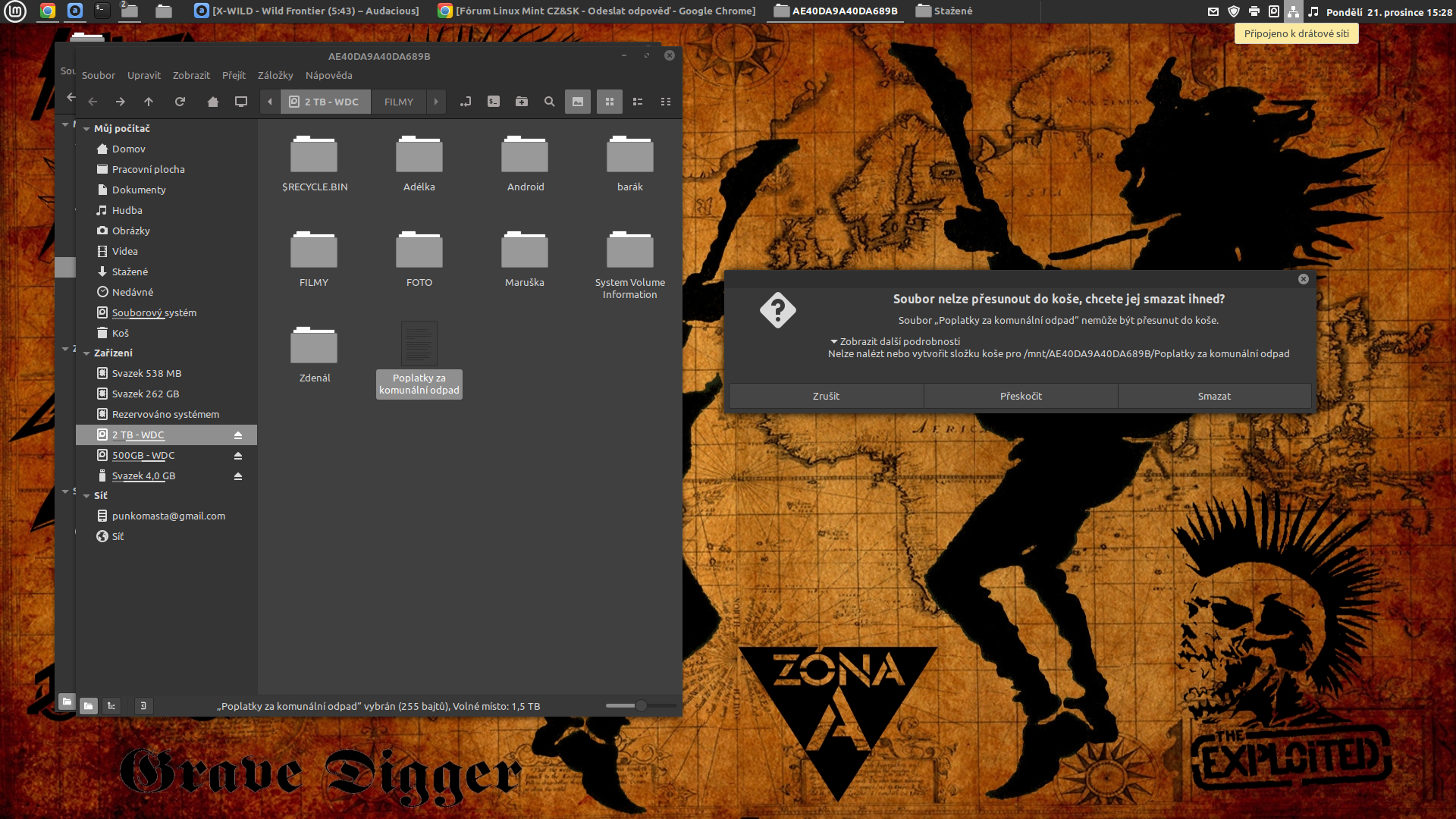Open terminal here from toolbar icon

tap(494, 102)
